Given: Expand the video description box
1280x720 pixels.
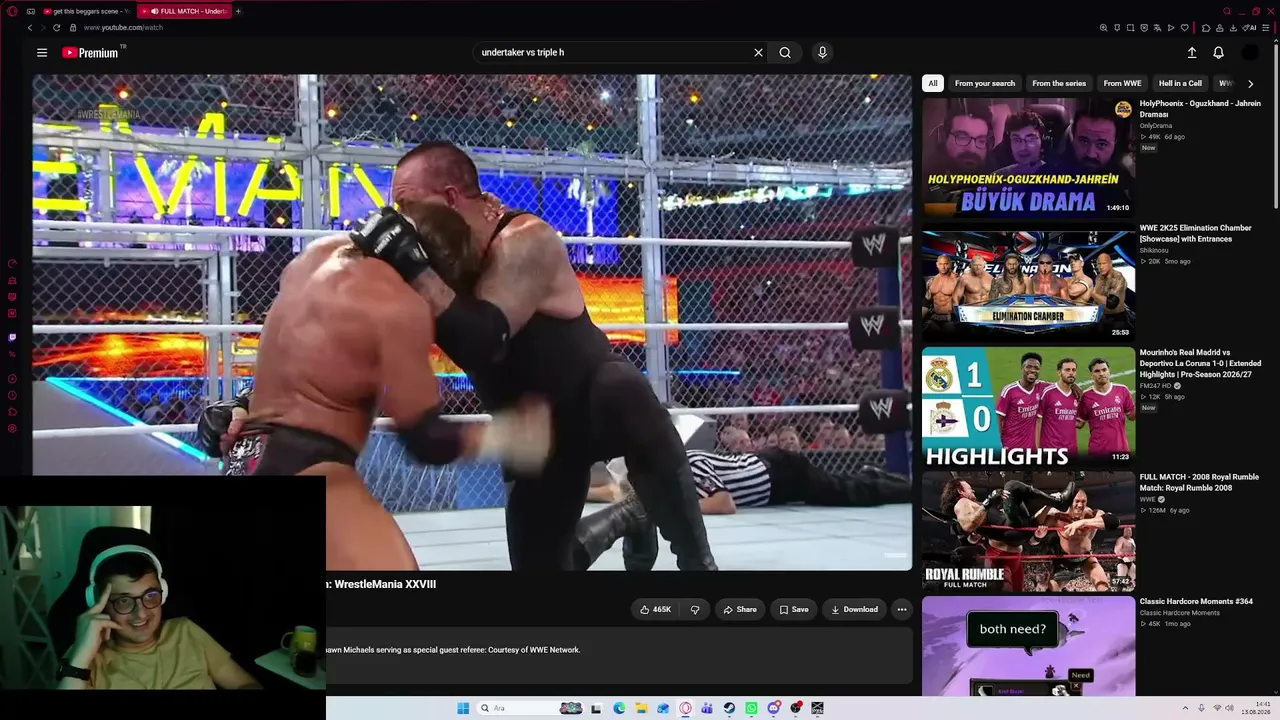Looking at the screenshot, I should (x=620, y=656).
